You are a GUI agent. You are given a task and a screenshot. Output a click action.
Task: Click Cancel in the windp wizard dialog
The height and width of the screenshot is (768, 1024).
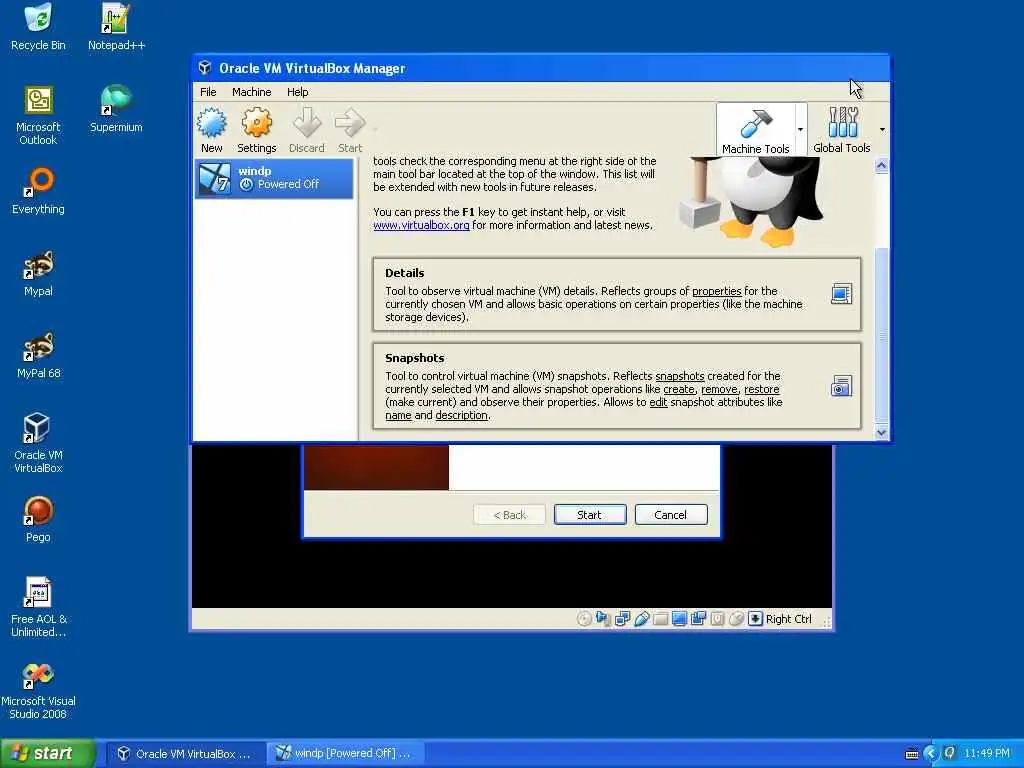click(x=671, y=515)
